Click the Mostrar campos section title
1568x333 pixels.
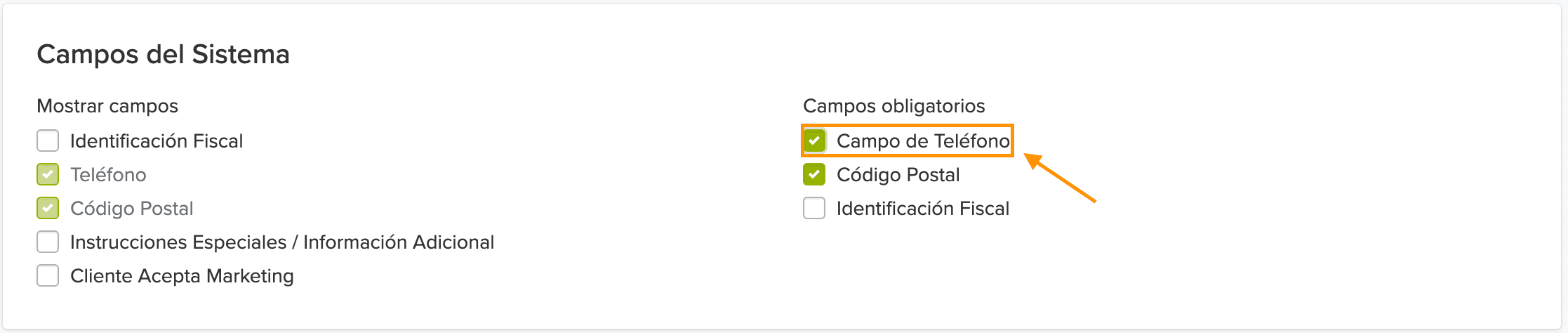107,106
